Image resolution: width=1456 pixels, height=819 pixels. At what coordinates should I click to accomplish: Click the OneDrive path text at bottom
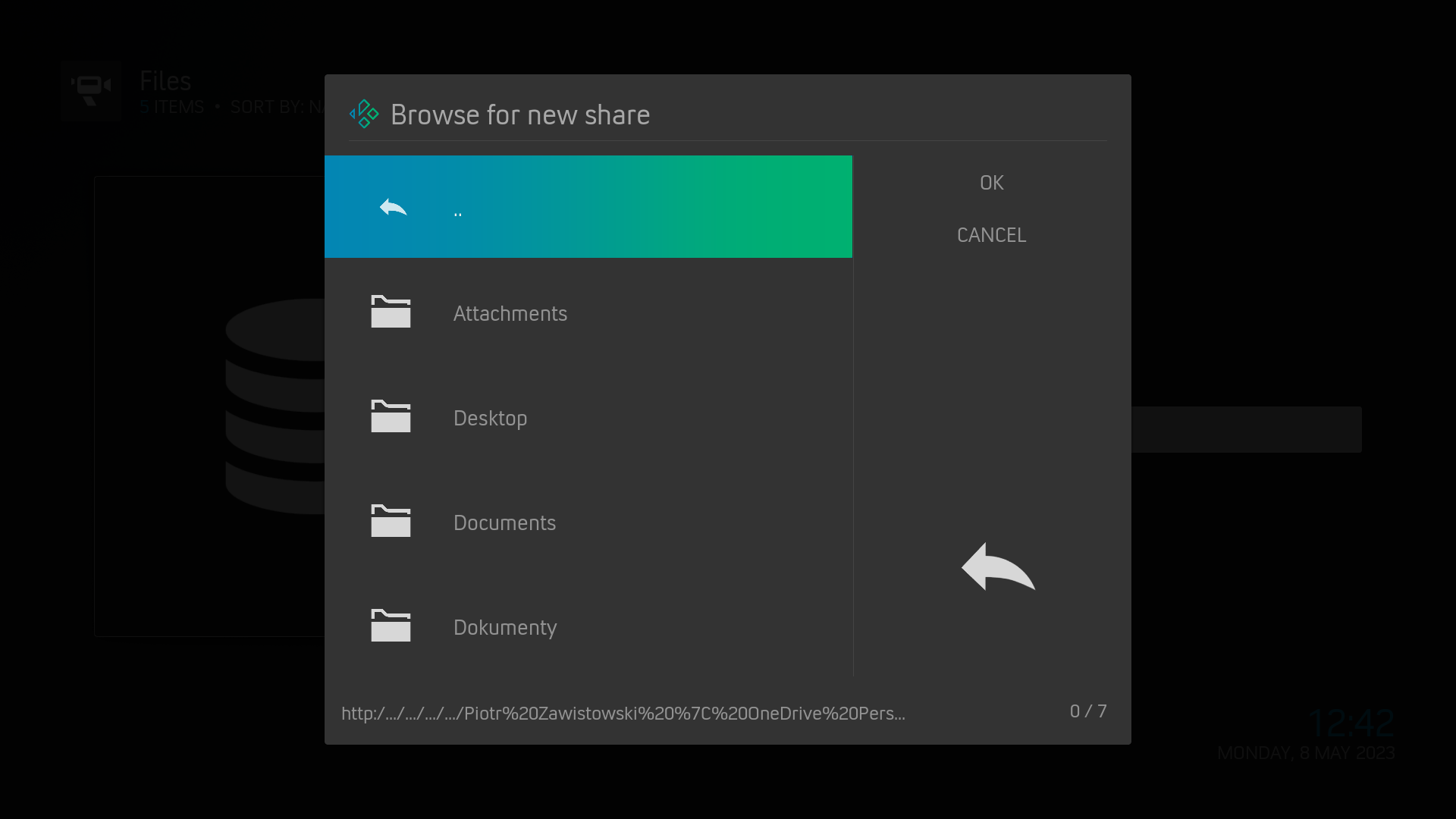(x=623, y=714)
